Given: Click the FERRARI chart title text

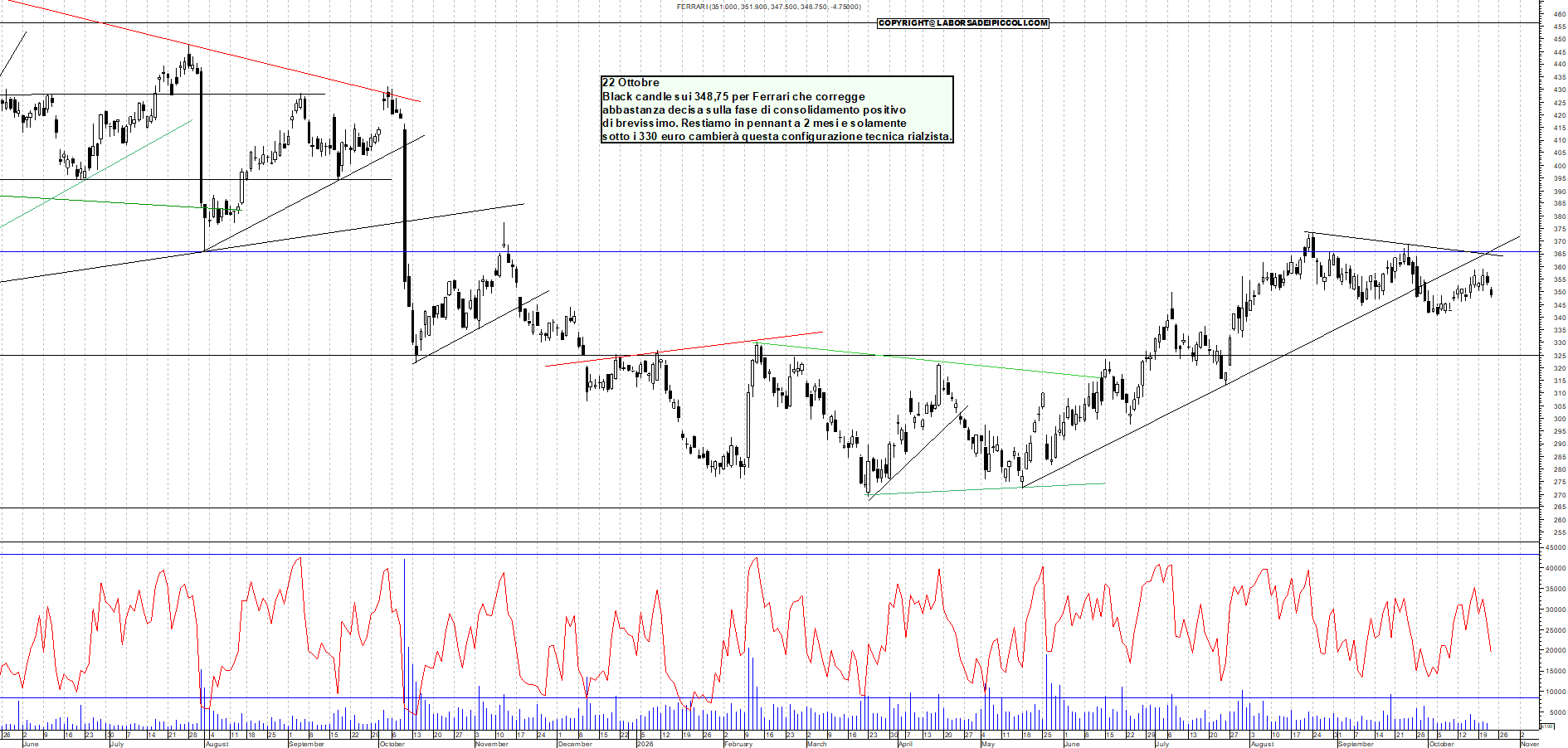Looking at the screenshot, I should [x=768, y=7].
